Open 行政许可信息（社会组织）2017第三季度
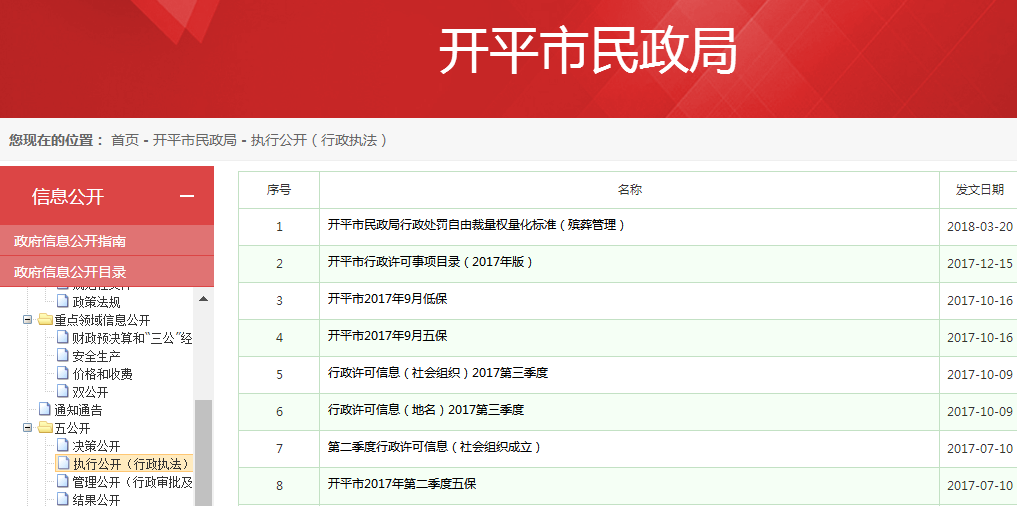The width and height of the screenshot is (1017, 506). click(x=438, y=373)
